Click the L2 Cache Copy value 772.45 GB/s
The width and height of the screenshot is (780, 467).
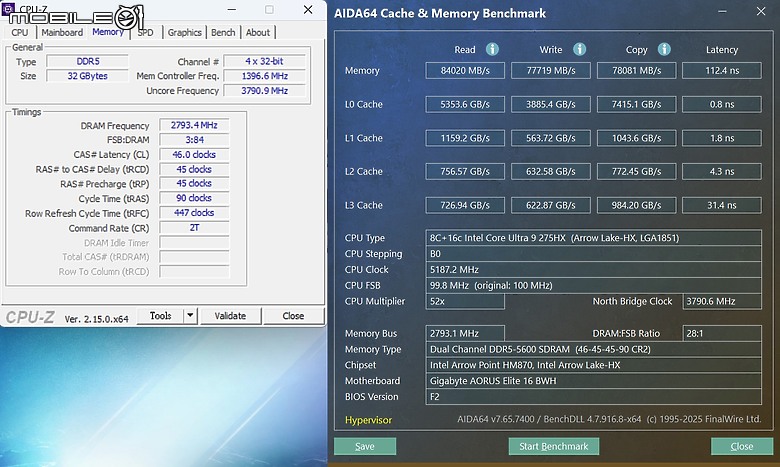tap(636, 172)
